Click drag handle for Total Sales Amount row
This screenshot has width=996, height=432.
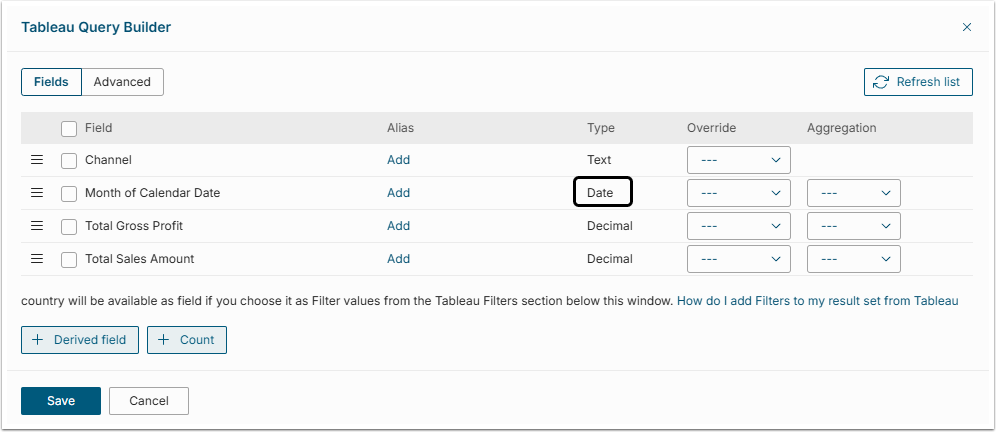pyautogui.click(x=37, y=259)
